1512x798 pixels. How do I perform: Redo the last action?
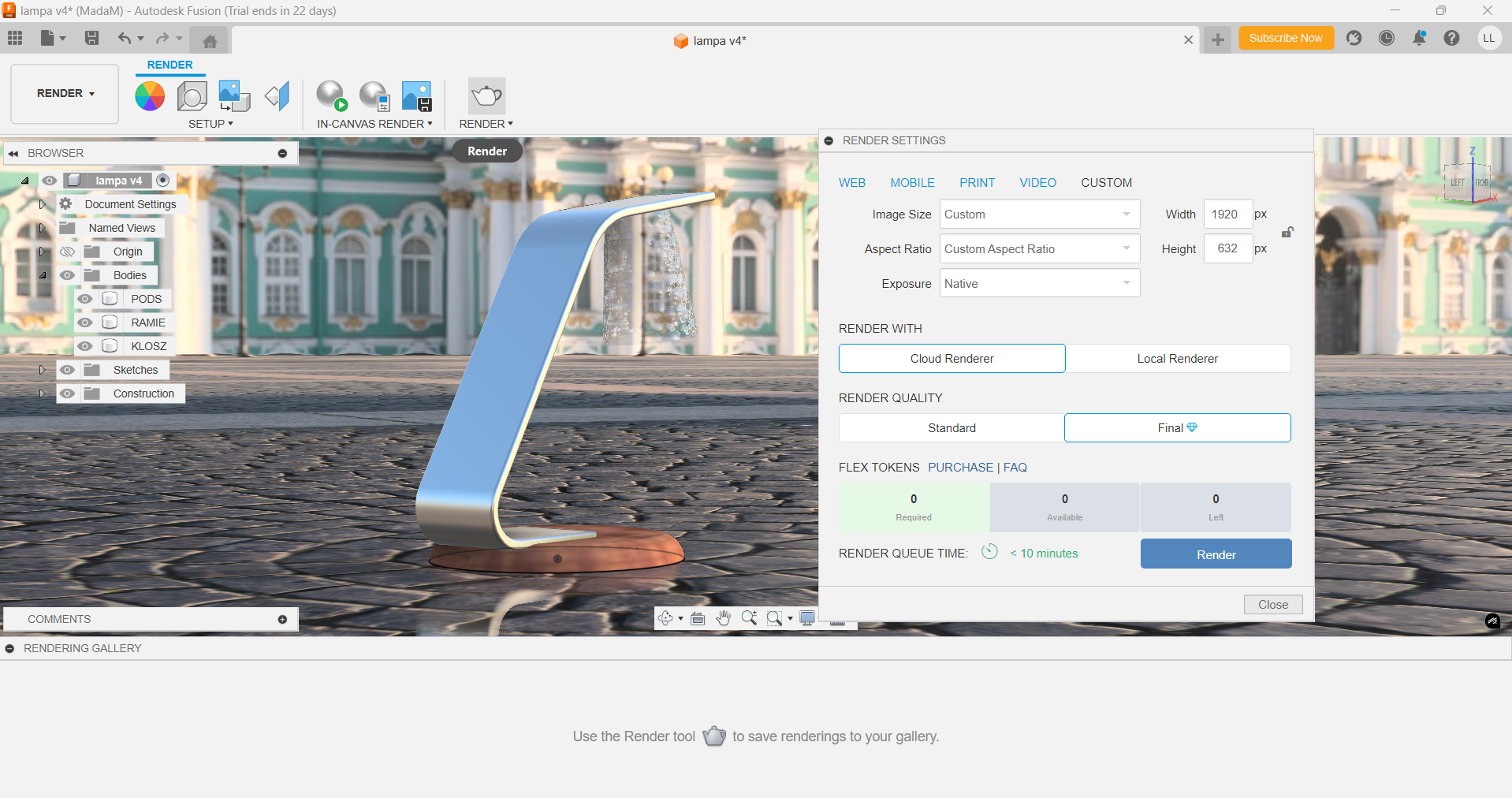[x=162, y=38]
